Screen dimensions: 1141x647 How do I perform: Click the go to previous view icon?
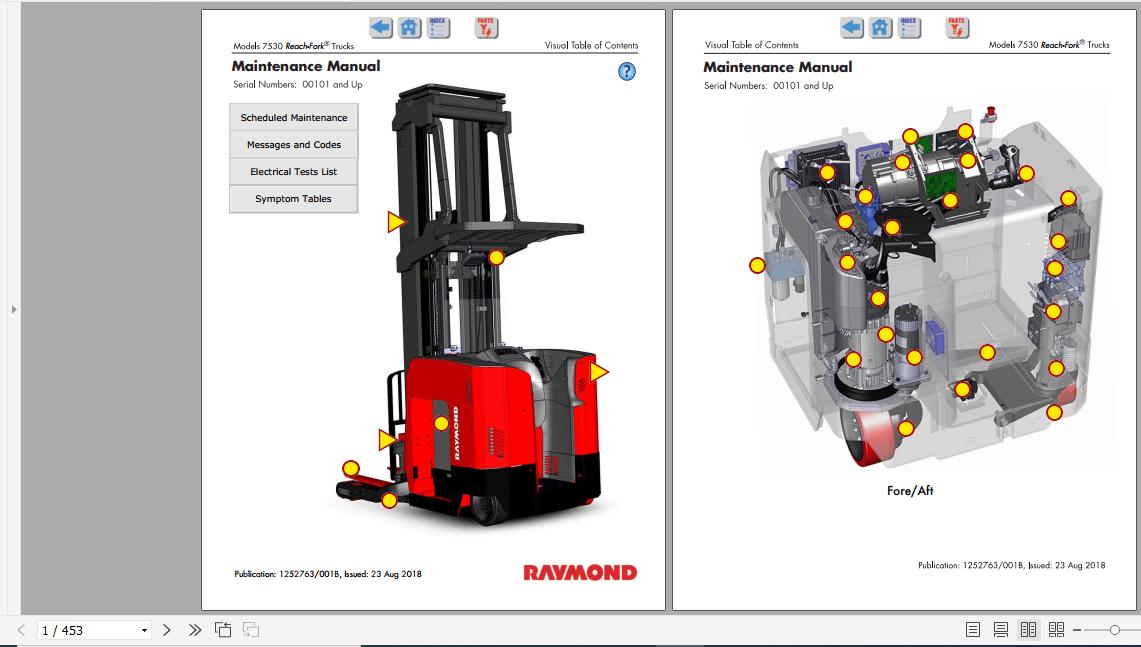223,630
